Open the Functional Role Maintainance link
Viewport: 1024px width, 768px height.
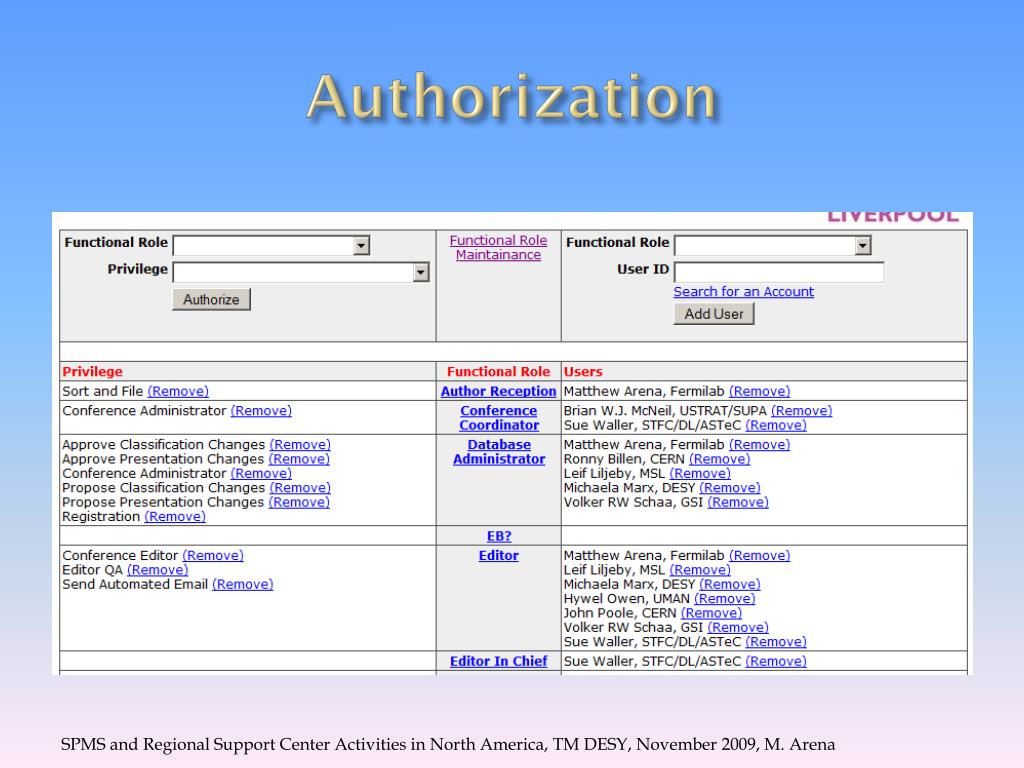pos(498,248)
